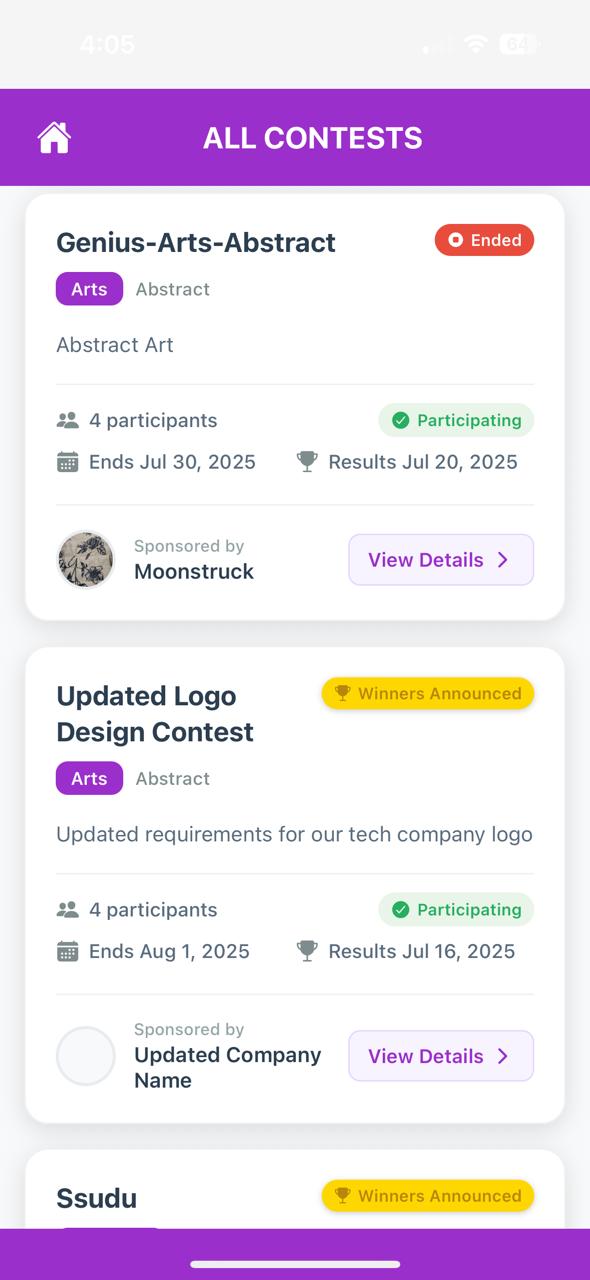Expand details via chevron on first View Details button
Viewport: 590px width, 1280px height.
[502, 560]
